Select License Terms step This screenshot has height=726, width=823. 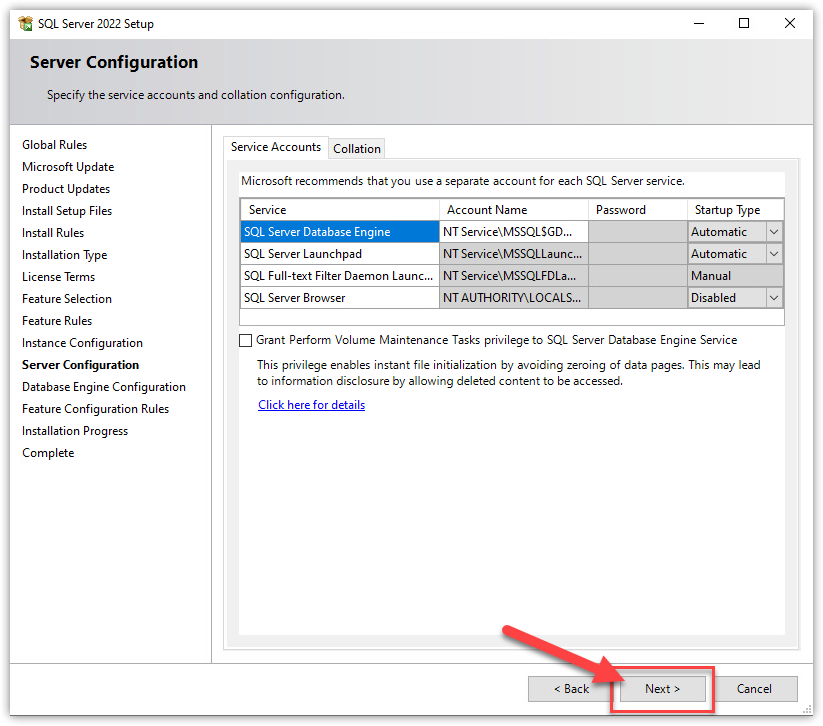(x=59, y=277)
